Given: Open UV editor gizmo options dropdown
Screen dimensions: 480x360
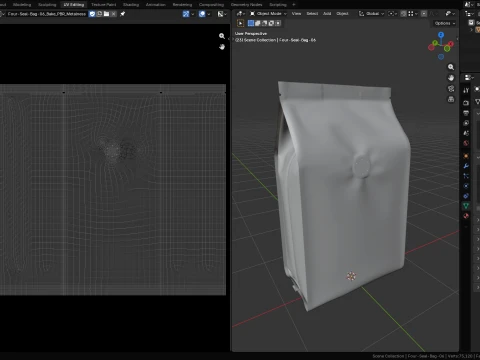Looking at the screenshot, I should point(193,14).
